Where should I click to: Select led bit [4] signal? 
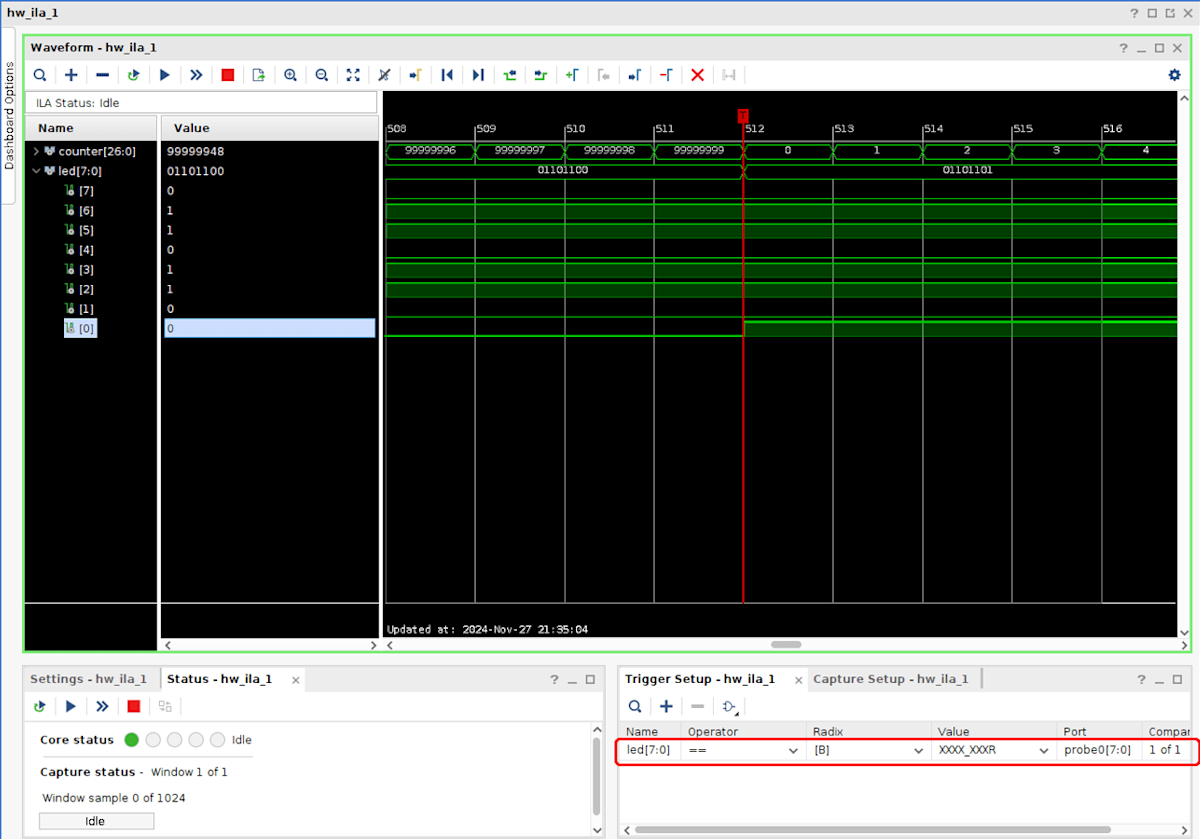point(86,250)
